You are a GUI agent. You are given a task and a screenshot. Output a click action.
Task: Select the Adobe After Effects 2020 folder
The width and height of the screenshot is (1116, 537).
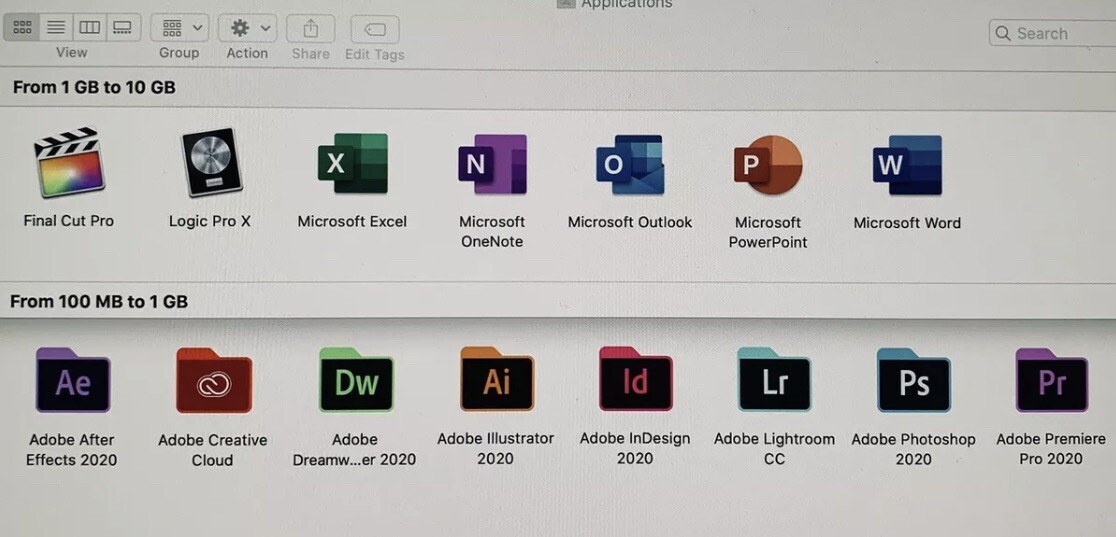click(73, 380)
